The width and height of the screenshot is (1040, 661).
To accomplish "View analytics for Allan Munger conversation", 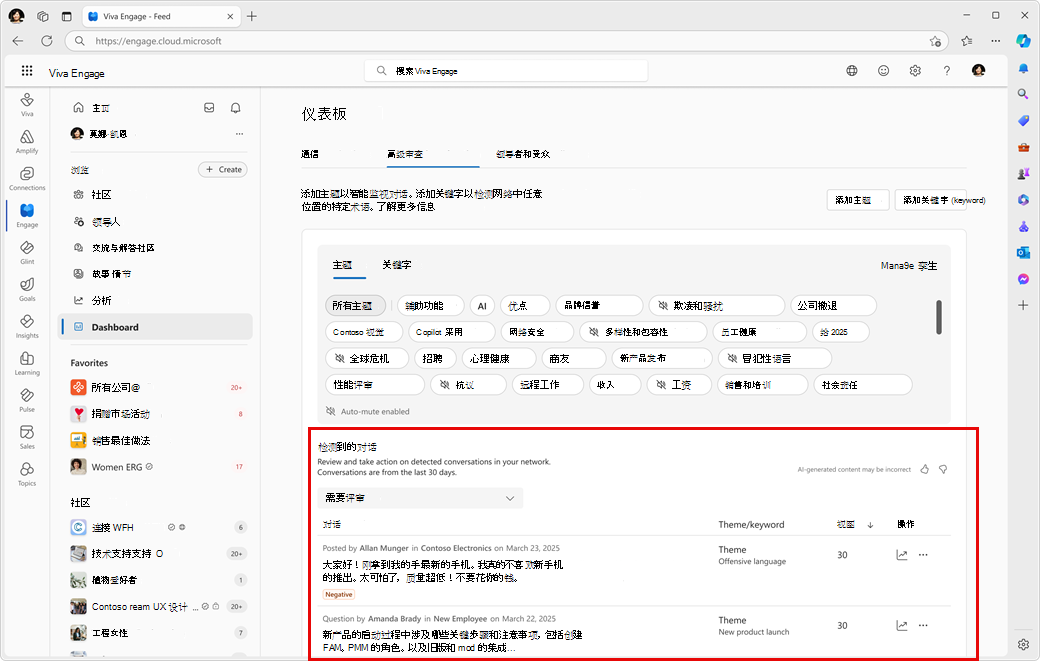I will click(902, 555).
